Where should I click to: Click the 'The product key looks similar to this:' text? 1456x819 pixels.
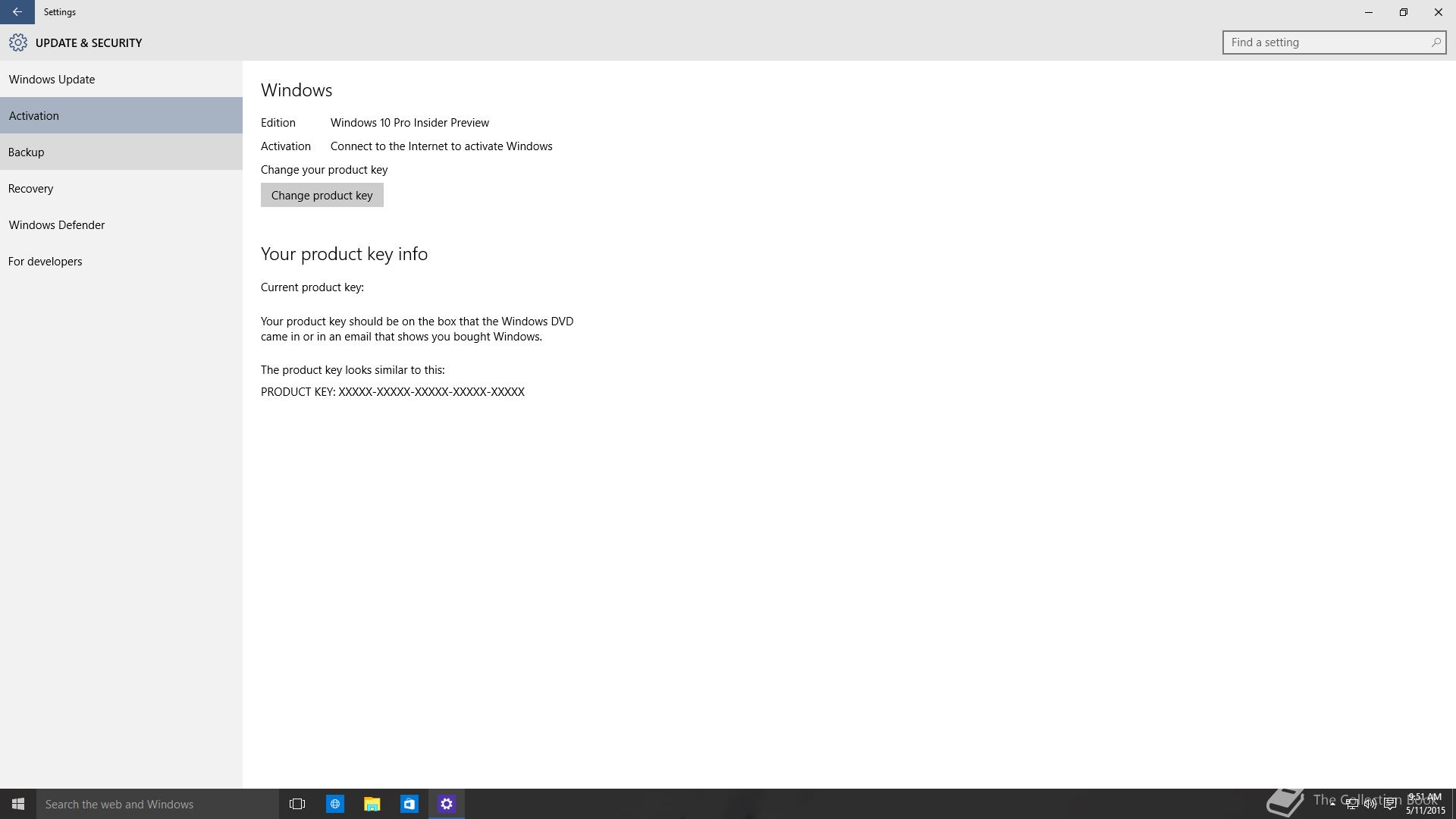[x=353, y=369]
